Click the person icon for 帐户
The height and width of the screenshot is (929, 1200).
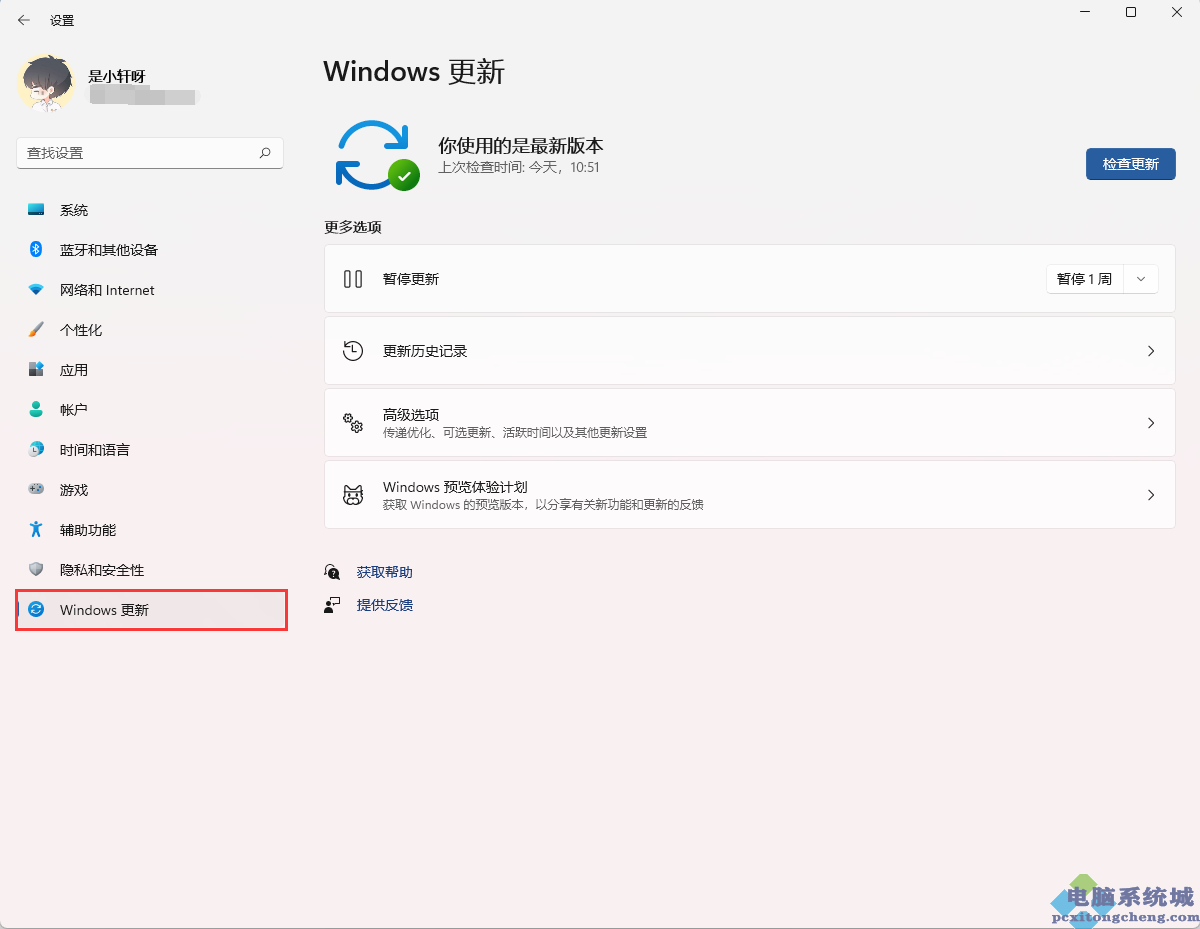click(36, 410)
